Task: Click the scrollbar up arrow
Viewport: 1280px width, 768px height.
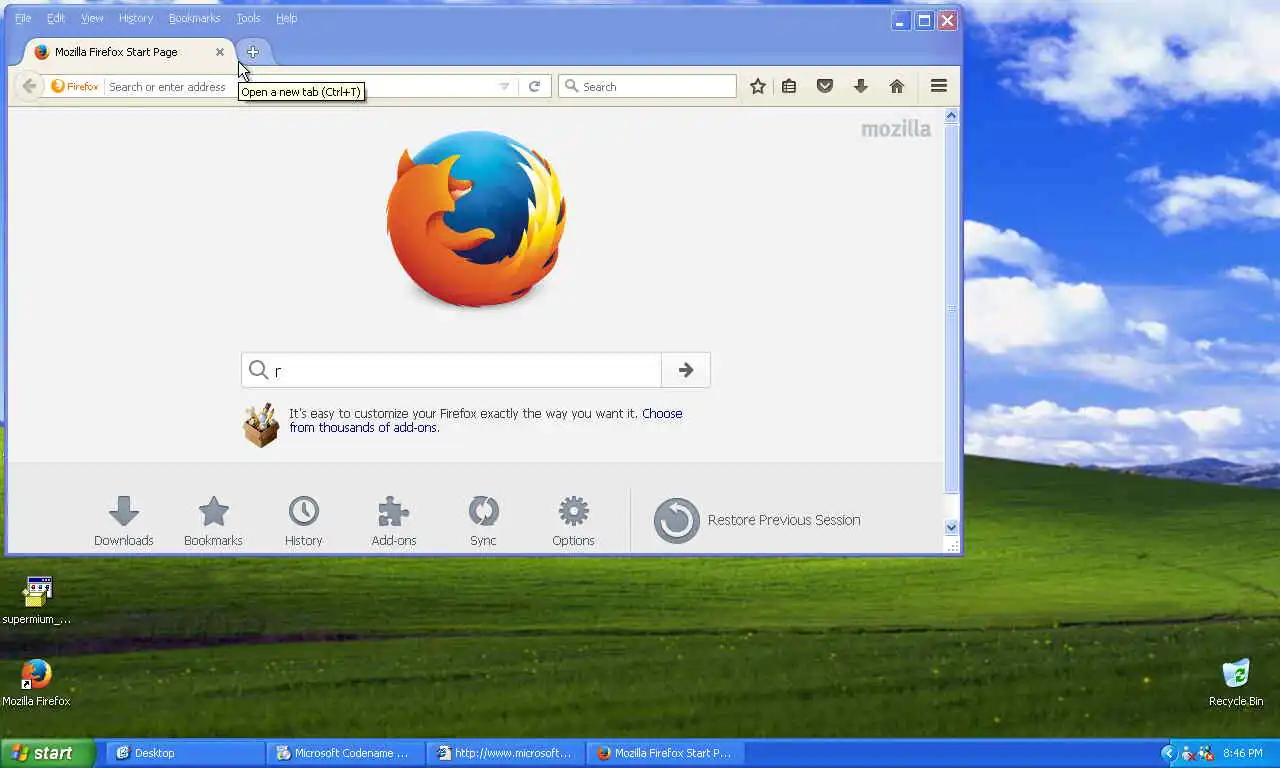Action: point(951,115)
